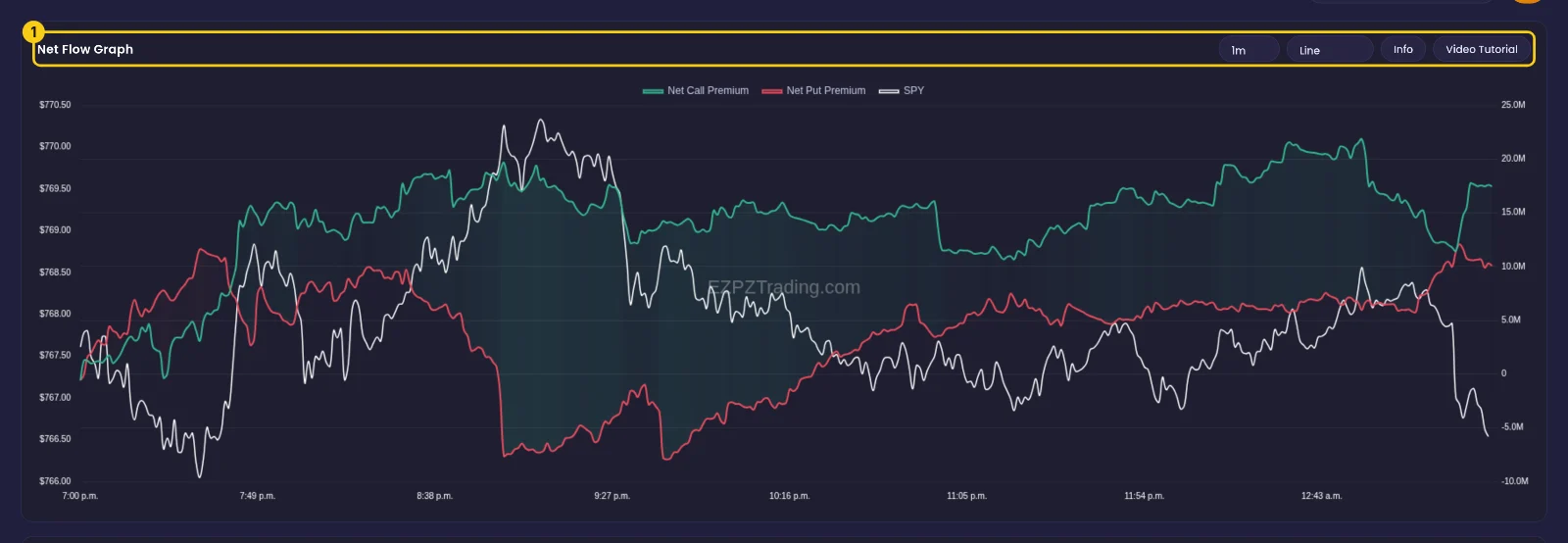The width and height of the screenshot is (1568, 543).
Task: Open the Video Tutorial button
Action: [x=1482, y=49]
